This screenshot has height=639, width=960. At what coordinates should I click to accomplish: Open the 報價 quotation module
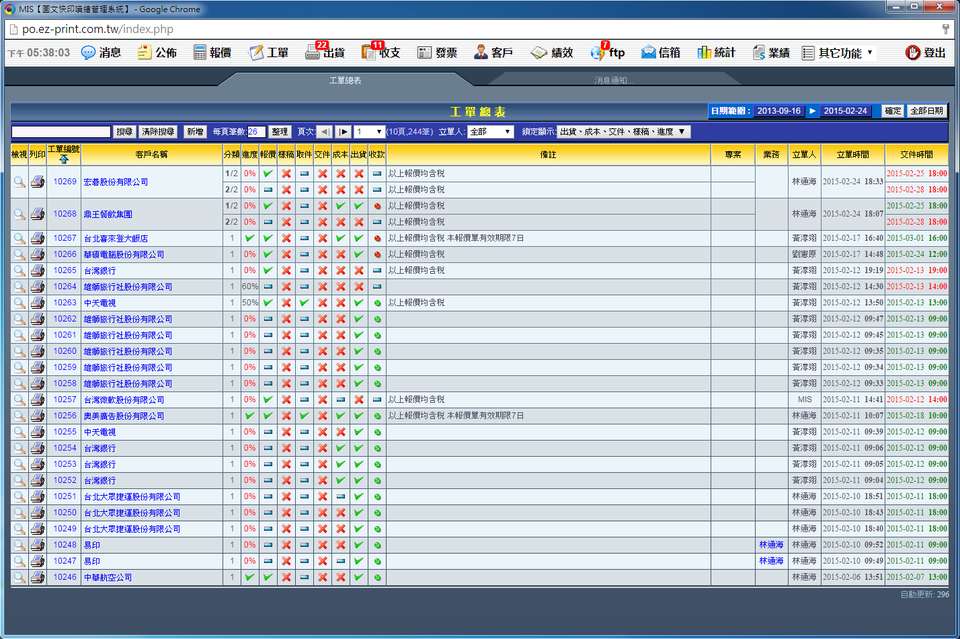click(x=200, y=52)
